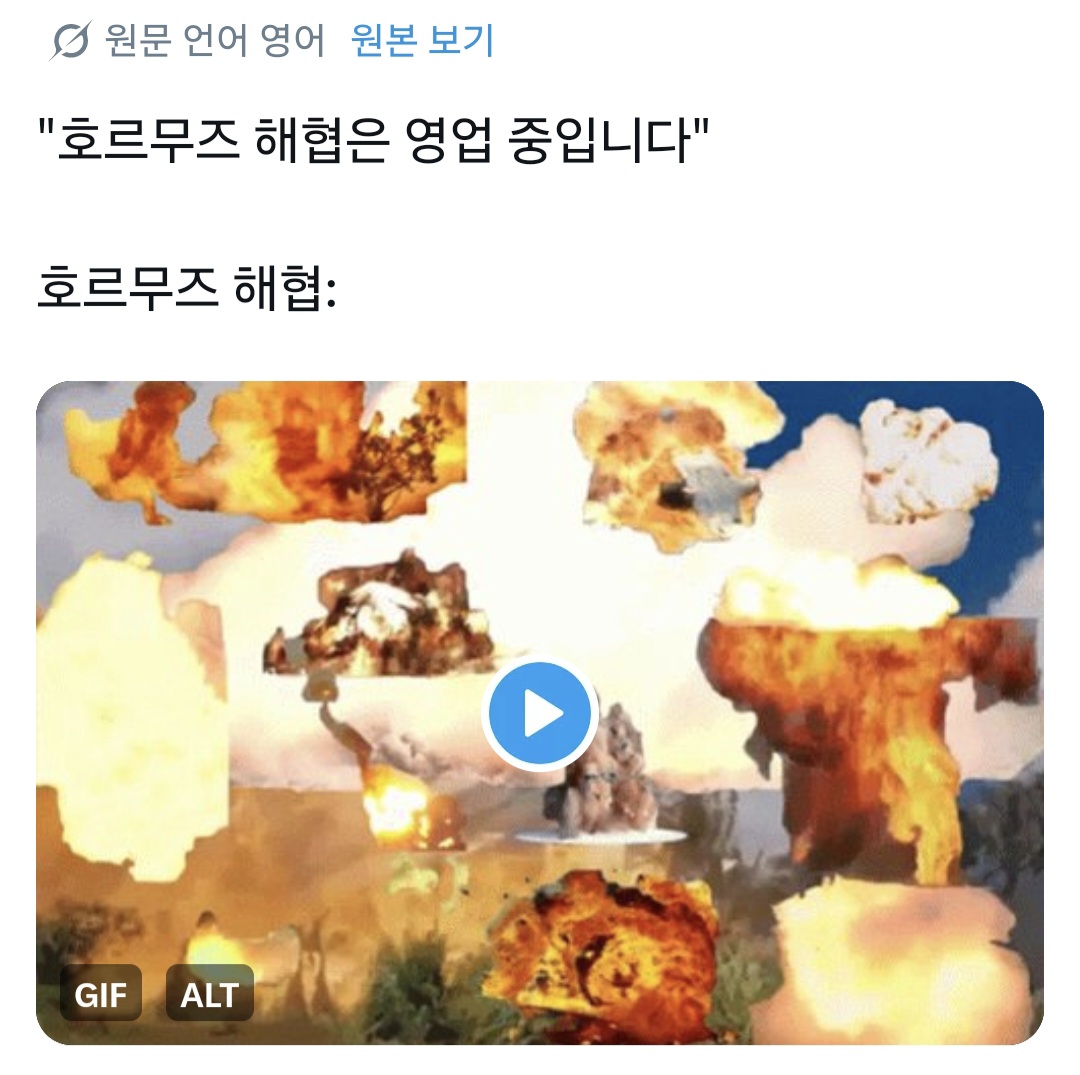The width and height of the screenshot is (1080, 1075).
Task: Click the "호르무즈 해협:" text line
Action: click(x=187, y=287)
